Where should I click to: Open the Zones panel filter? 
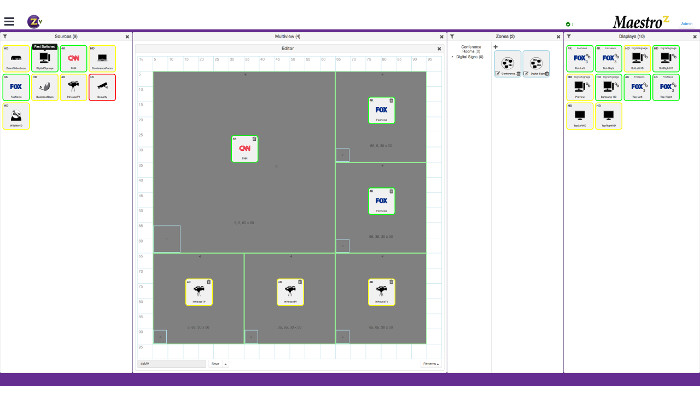click(x=452, y=36)
